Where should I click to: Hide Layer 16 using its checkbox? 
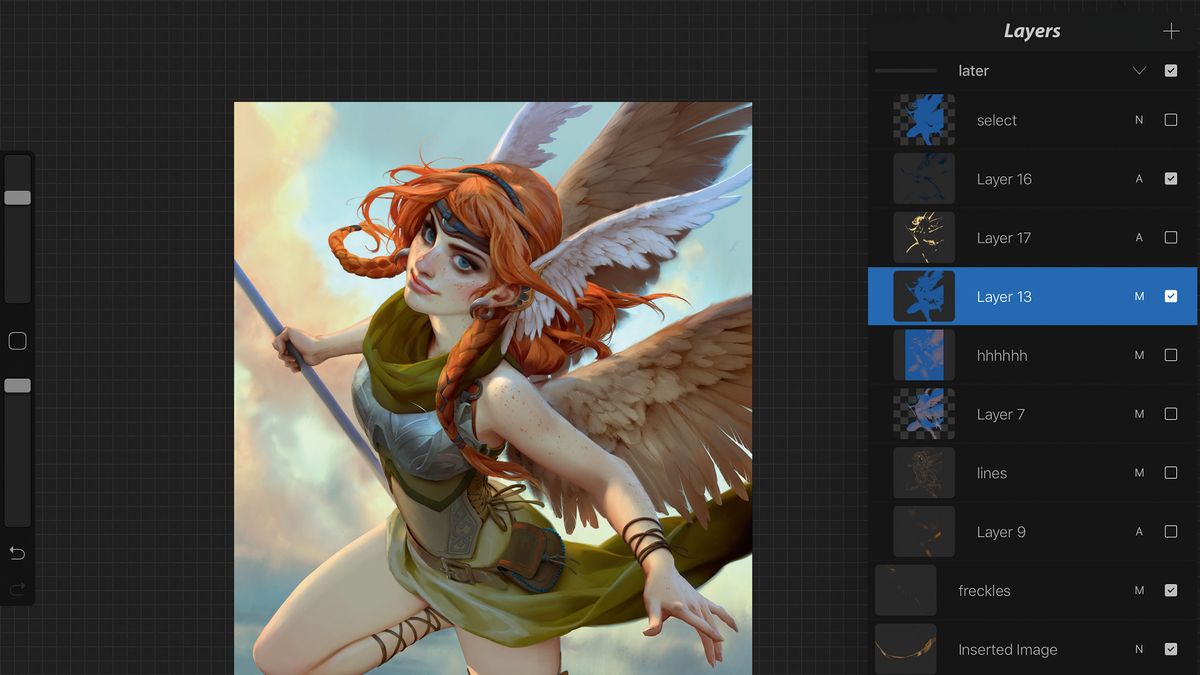[1170, 178]
